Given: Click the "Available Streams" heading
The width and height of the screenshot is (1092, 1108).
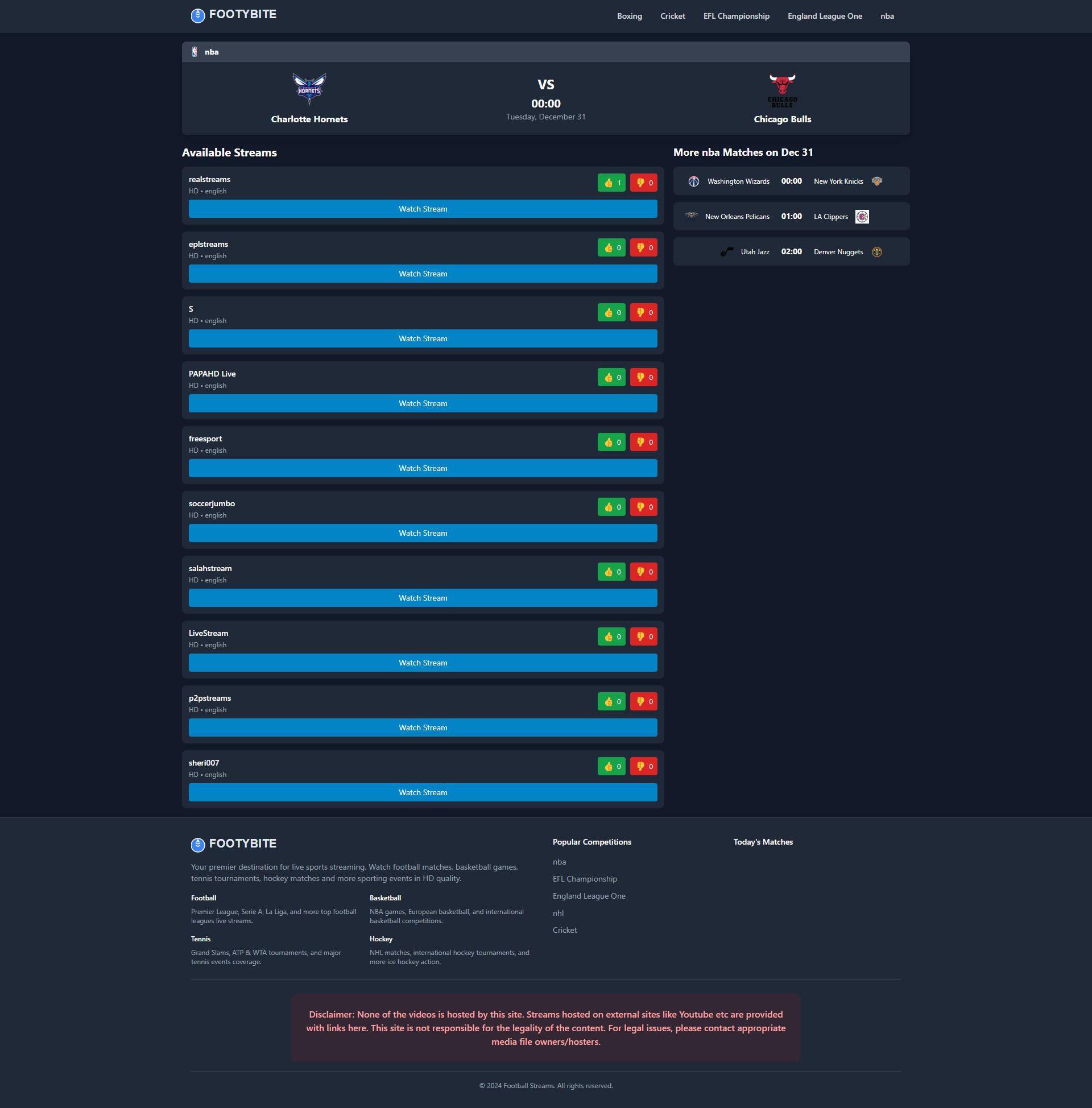Looking at the screenshot, I should 229,152.
